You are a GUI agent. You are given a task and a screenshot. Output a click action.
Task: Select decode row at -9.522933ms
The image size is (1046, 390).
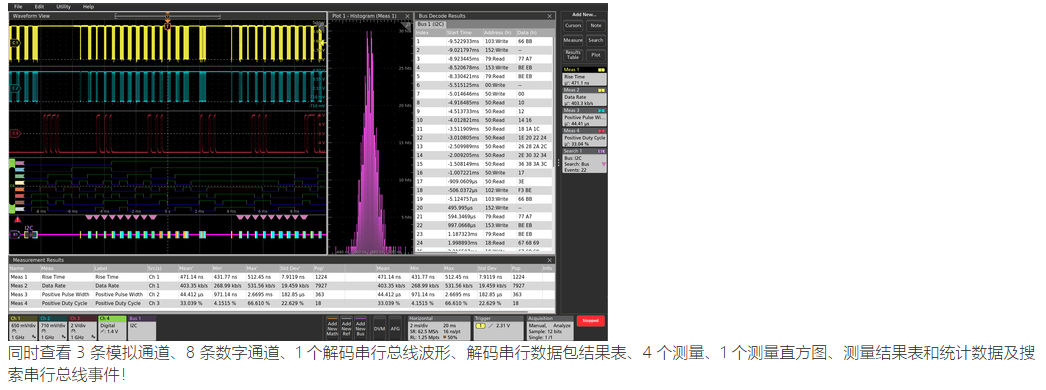[x=484, y=41]
